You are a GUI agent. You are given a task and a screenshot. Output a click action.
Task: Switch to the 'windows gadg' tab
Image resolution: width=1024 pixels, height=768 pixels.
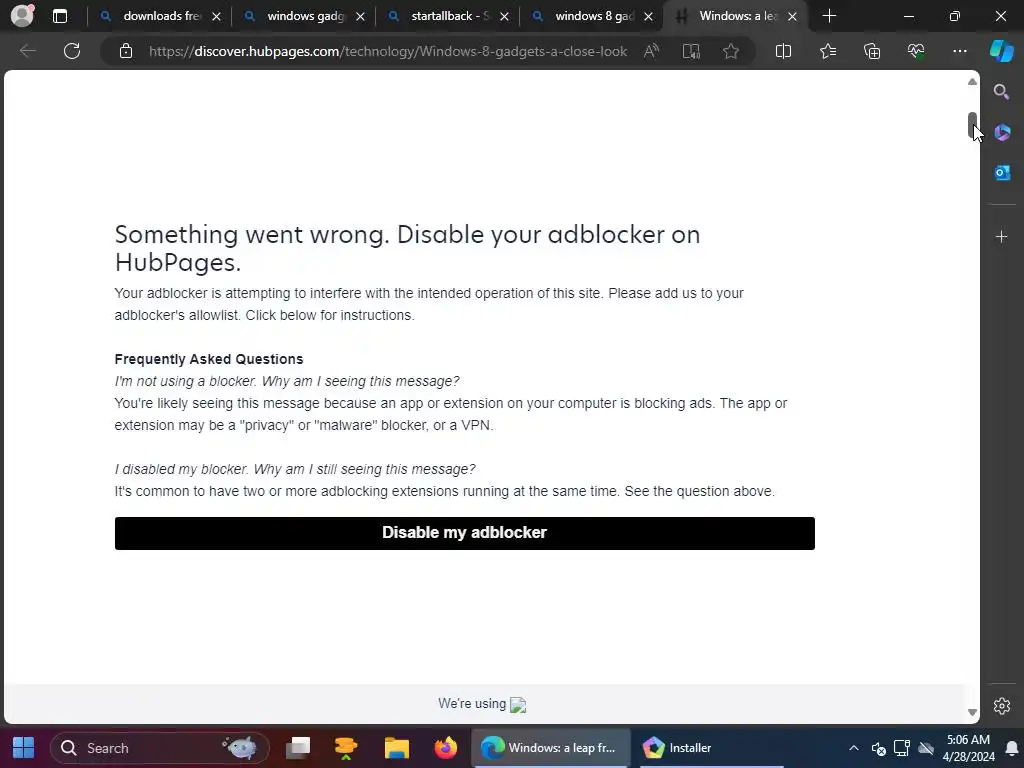coord(306,16)
